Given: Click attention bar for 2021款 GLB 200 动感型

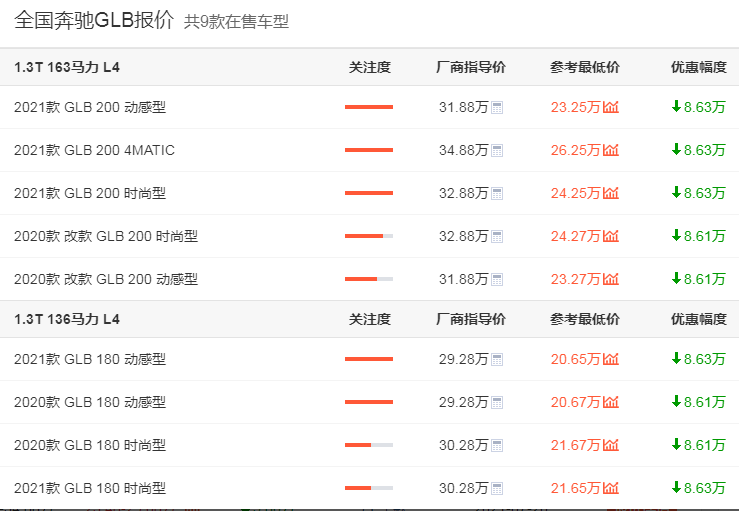Looking at the screenshot, I should coord(369,107).
